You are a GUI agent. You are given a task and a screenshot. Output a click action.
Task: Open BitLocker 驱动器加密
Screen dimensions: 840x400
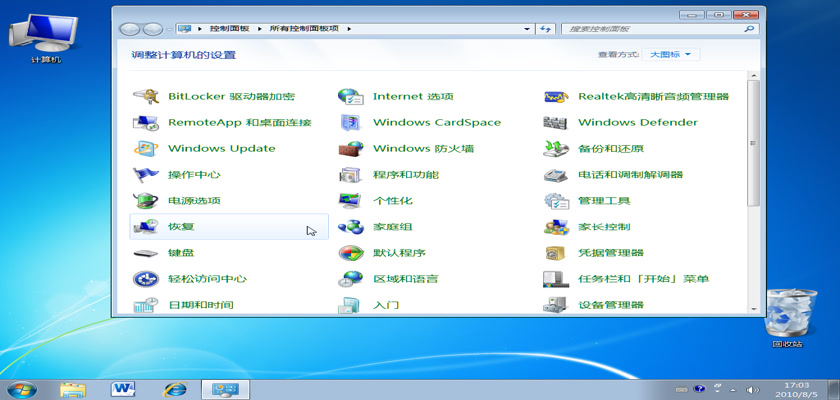[x=231, y=97]
